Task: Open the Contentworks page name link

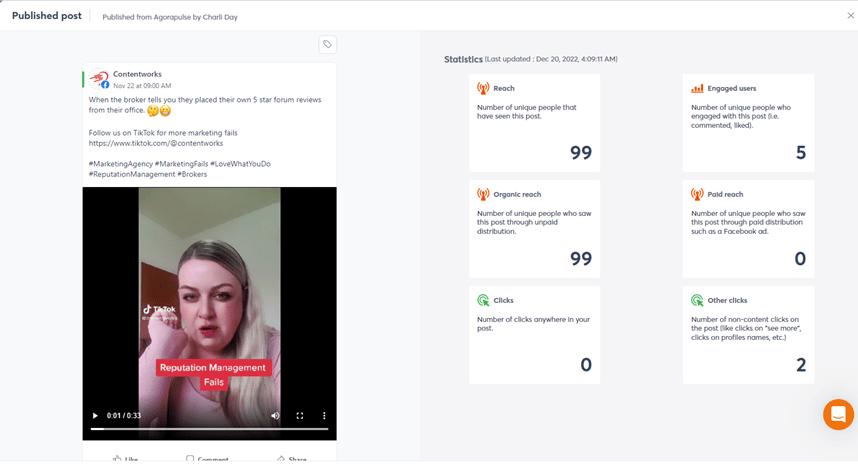Action: (x=137, y=74)
